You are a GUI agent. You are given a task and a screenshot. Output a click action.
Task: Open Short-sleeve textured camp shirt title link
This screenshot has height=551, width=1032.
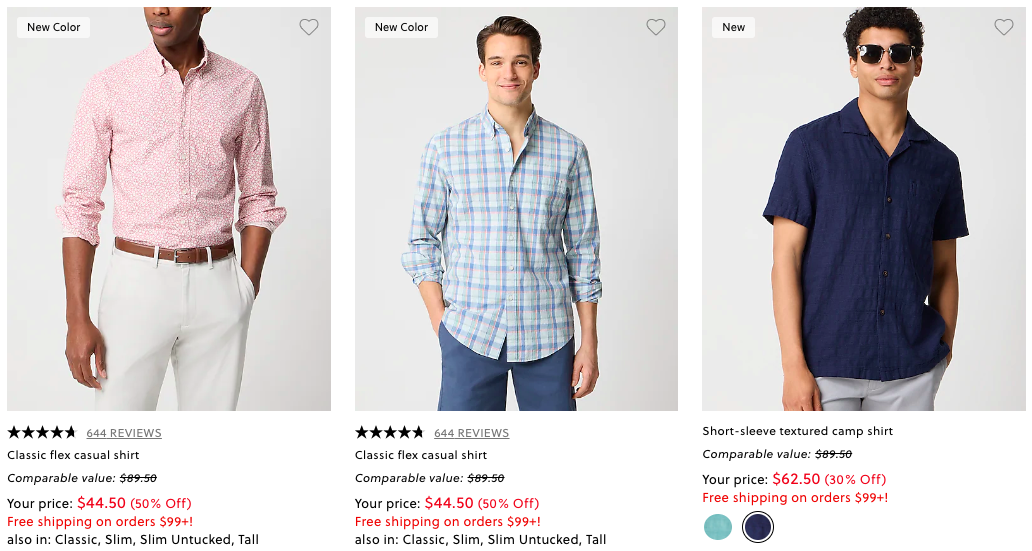[x=798, y=431]
